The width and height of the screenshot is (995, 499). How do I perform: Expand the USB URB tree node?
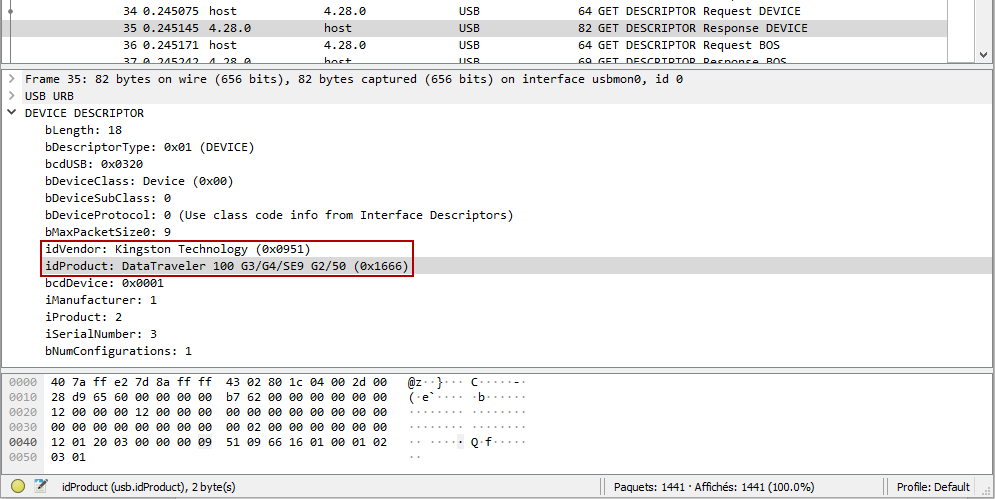(12, 96)
